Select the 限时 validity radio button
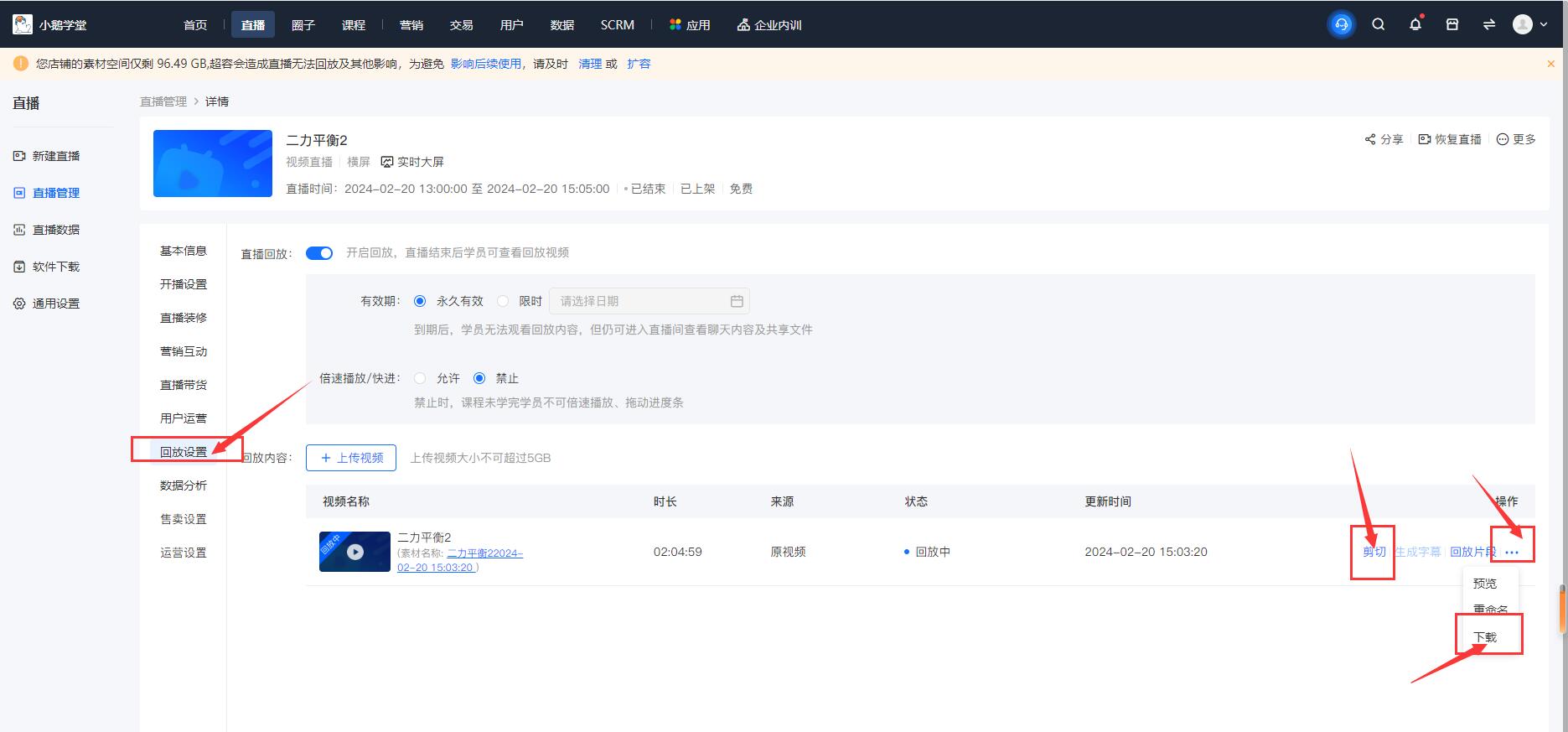This screenshot has width=1568, height=732. point(503,301)
